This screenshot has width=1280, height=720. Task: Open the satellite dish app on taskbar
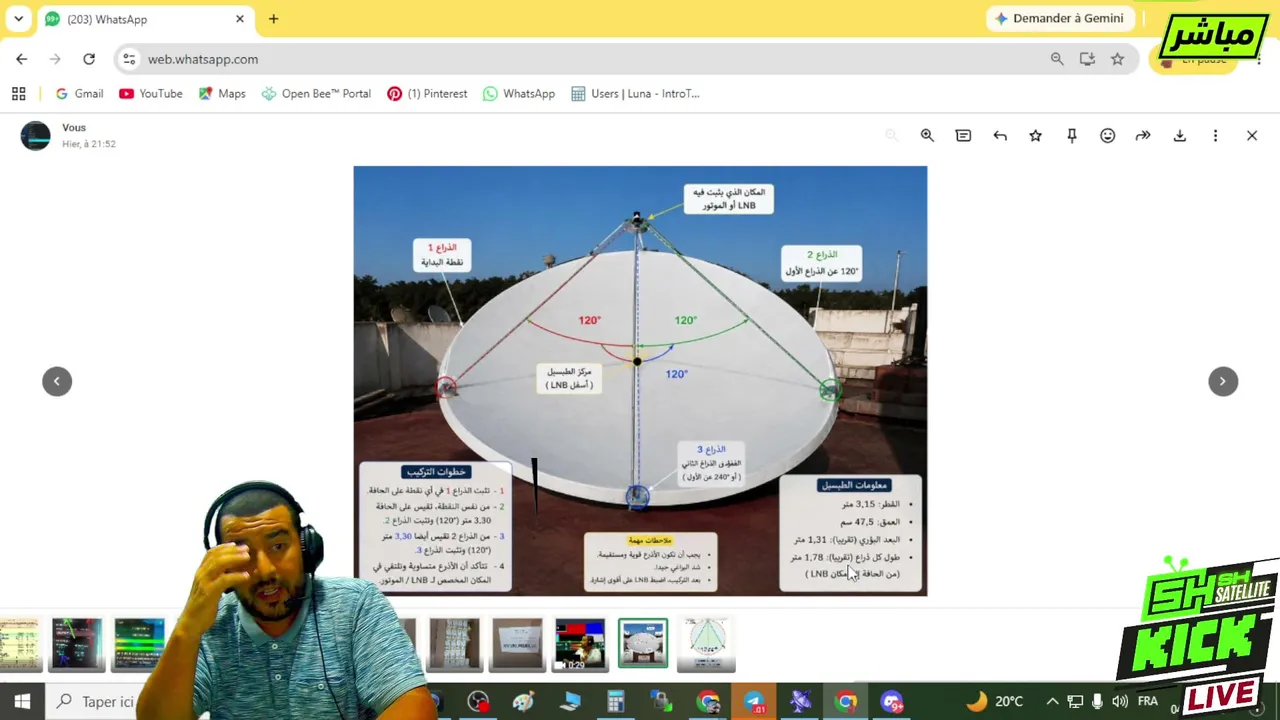[800, 702]
